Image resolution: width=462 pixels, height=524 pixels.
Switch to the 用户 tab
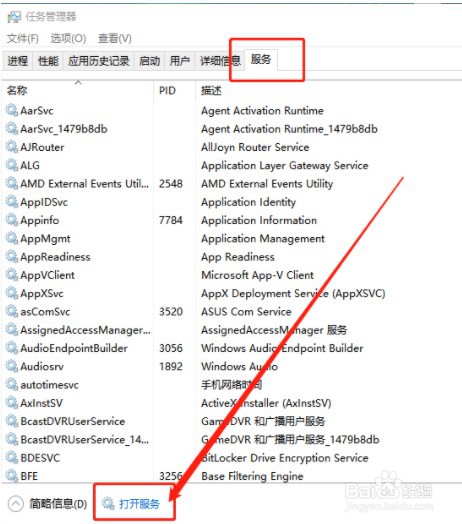(x=180, y=61)
